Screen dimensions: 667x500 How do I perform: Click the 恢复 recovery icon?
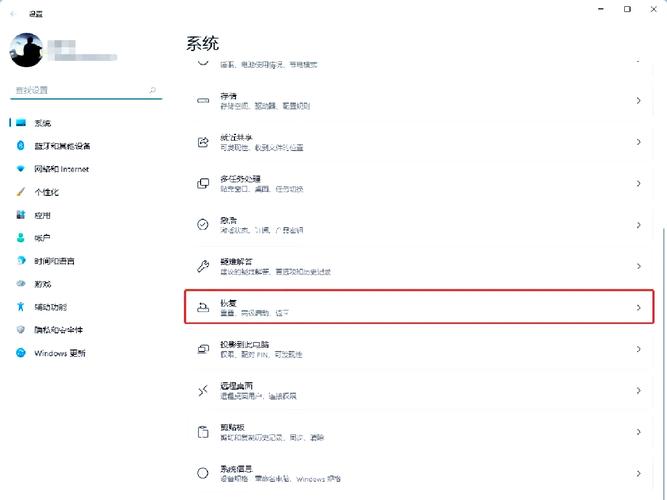pyautogui.click(x=203, y=307)
